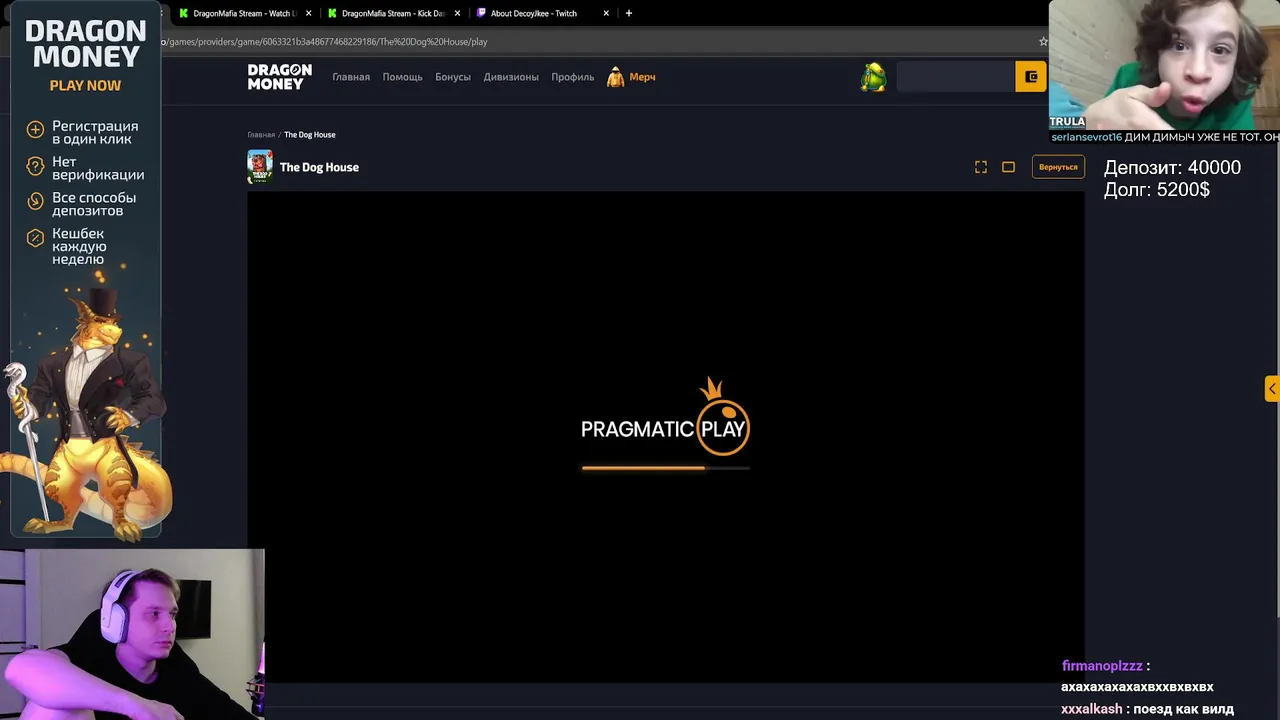
Task: Click the Вернуться button
Action: 1058,167
